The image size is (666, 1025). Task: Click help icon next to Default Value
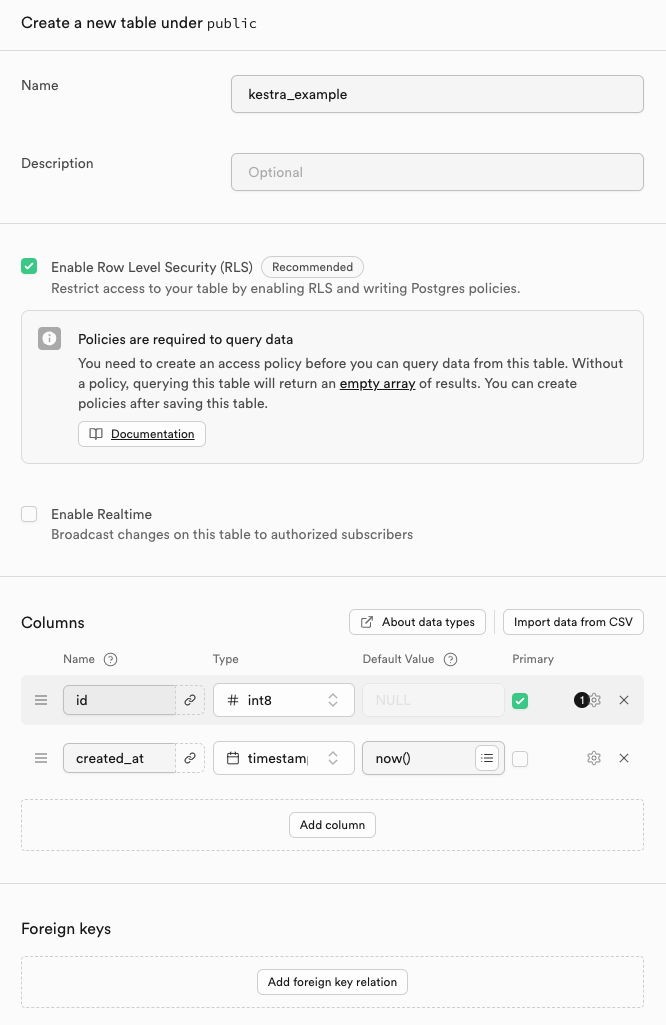(x=450, y=660)
